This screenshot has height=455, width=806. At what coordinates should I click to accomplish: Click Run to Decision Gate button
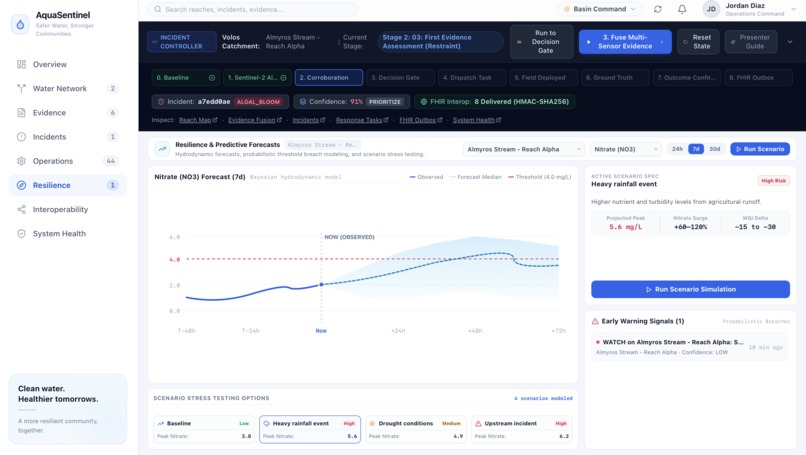tap(542, 42)
